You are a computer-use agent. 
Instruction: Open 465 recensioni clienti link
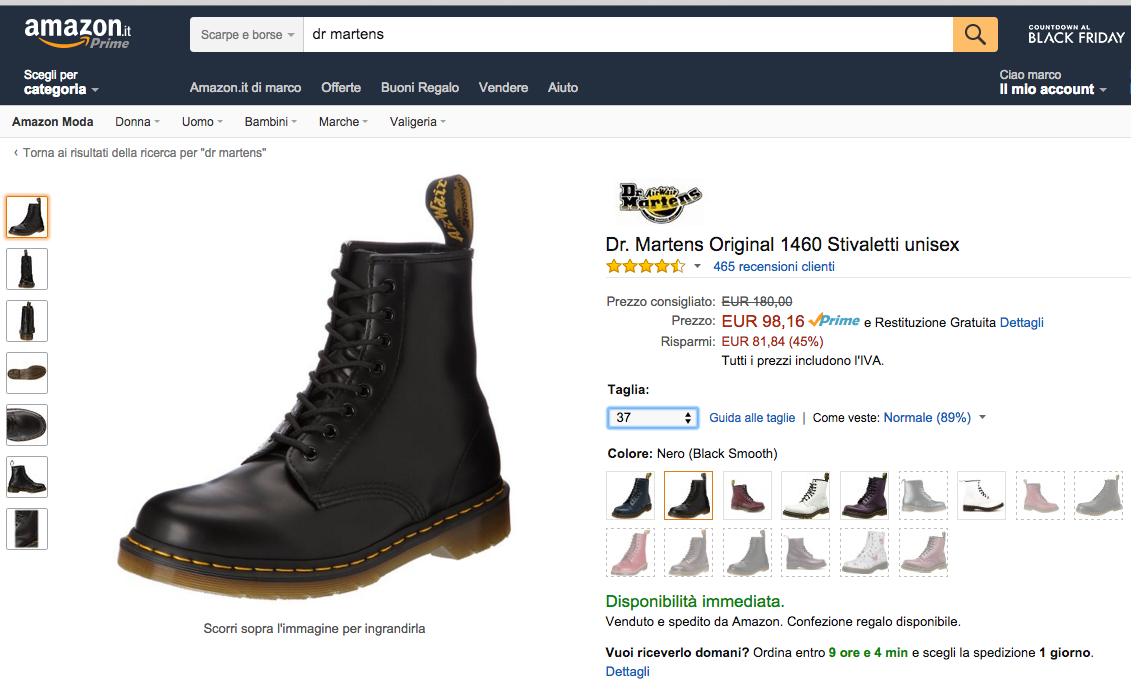click(x=774, y=267)
